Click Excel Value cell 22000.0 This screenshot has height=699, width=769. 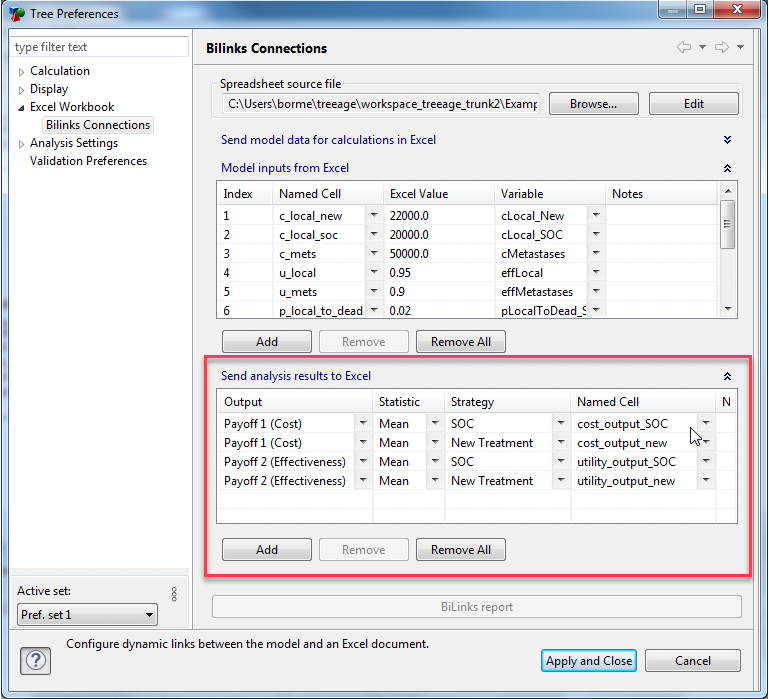click(x=438, y=216)
